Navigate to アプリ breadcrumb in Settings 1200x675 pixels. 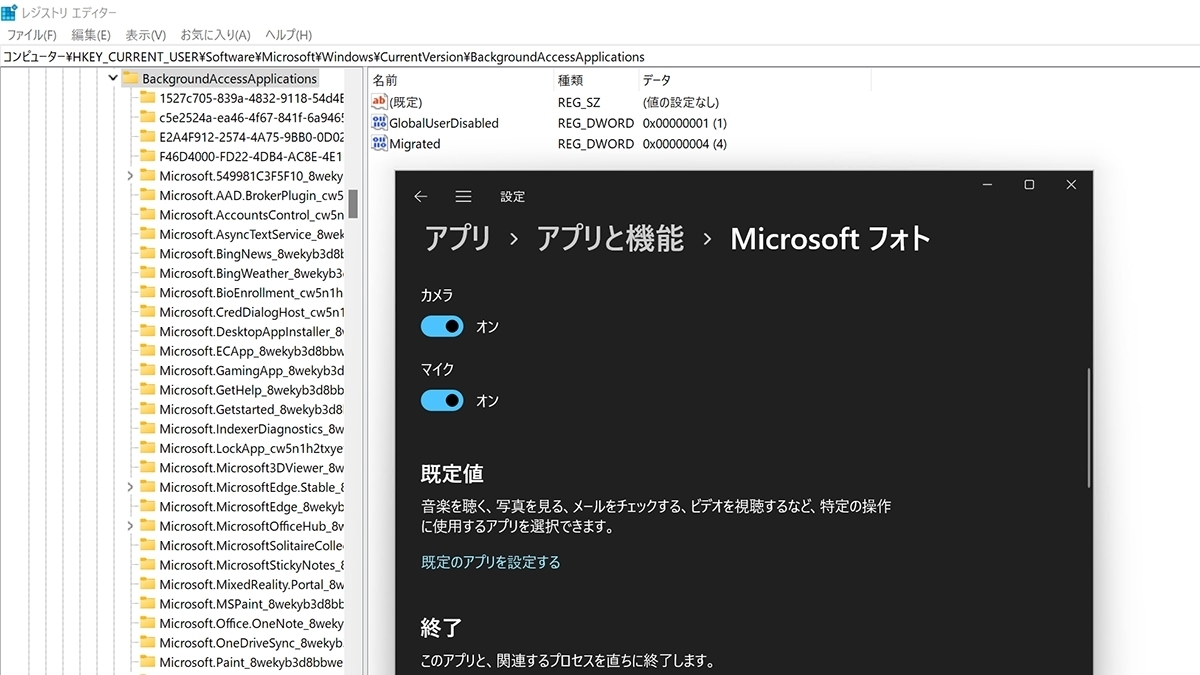pos(458,239)
